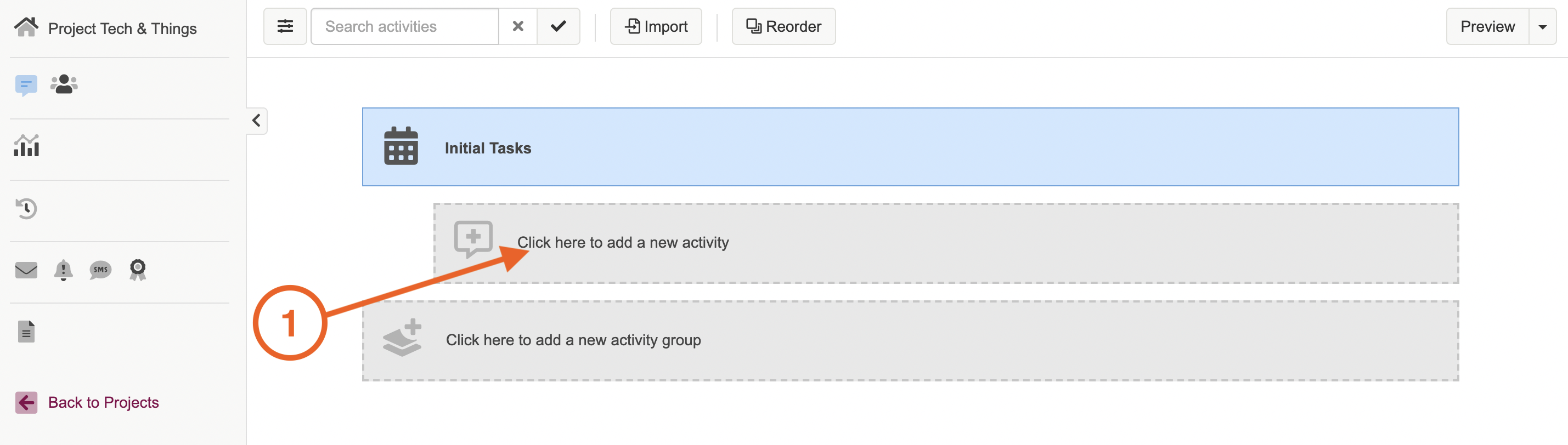1568x445 pixels.
Task: Open the award ribbon badge icon
Action: pos(138,270)
